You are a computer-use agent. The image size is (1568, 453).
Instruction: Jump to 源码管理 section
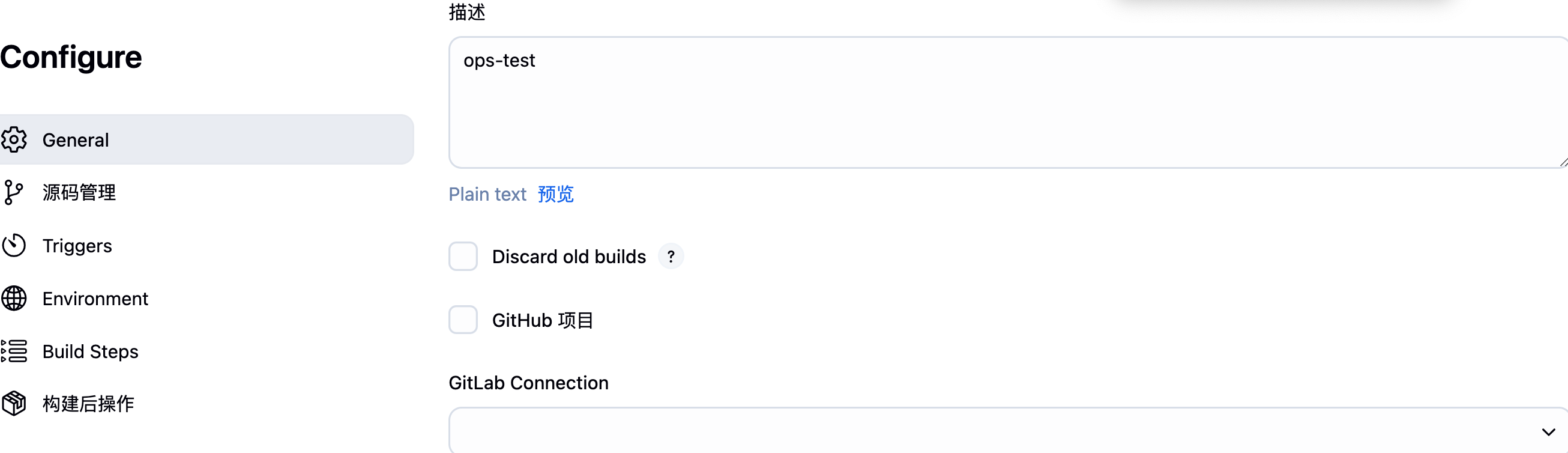tap(79, 192)
